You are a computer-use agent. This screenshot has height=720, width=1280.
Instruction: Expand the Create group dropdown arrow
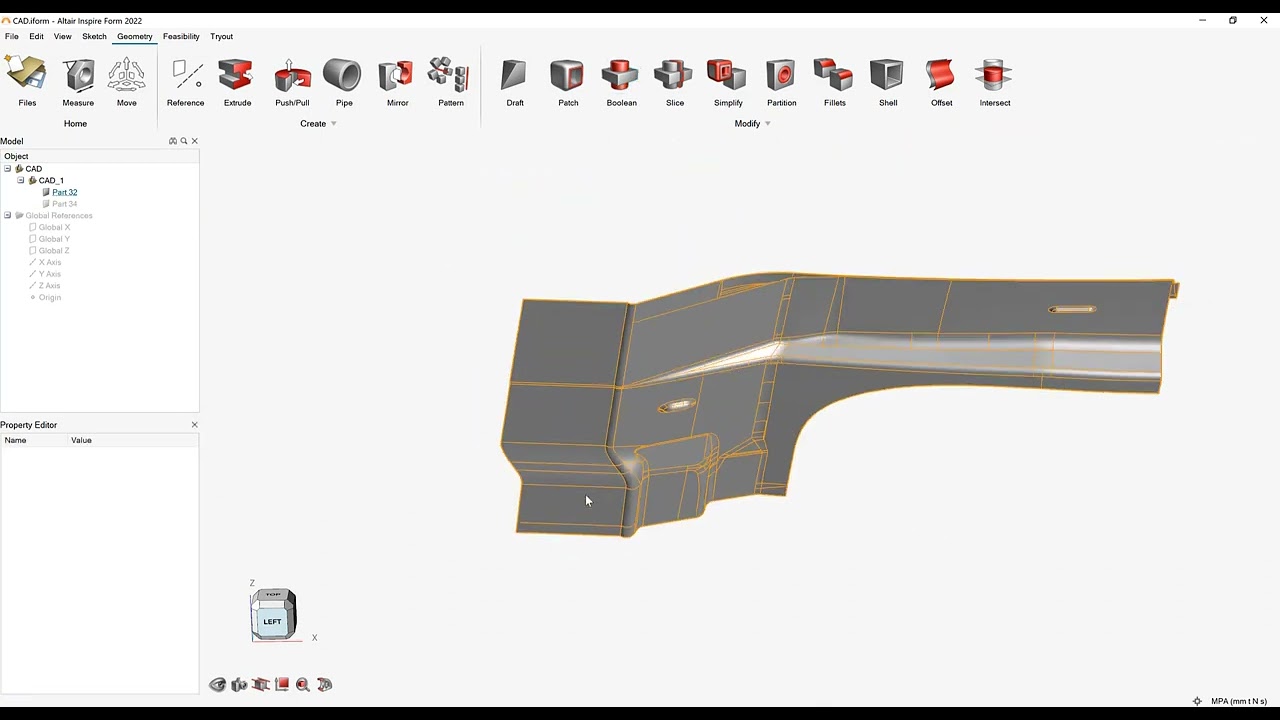(334, 124)
